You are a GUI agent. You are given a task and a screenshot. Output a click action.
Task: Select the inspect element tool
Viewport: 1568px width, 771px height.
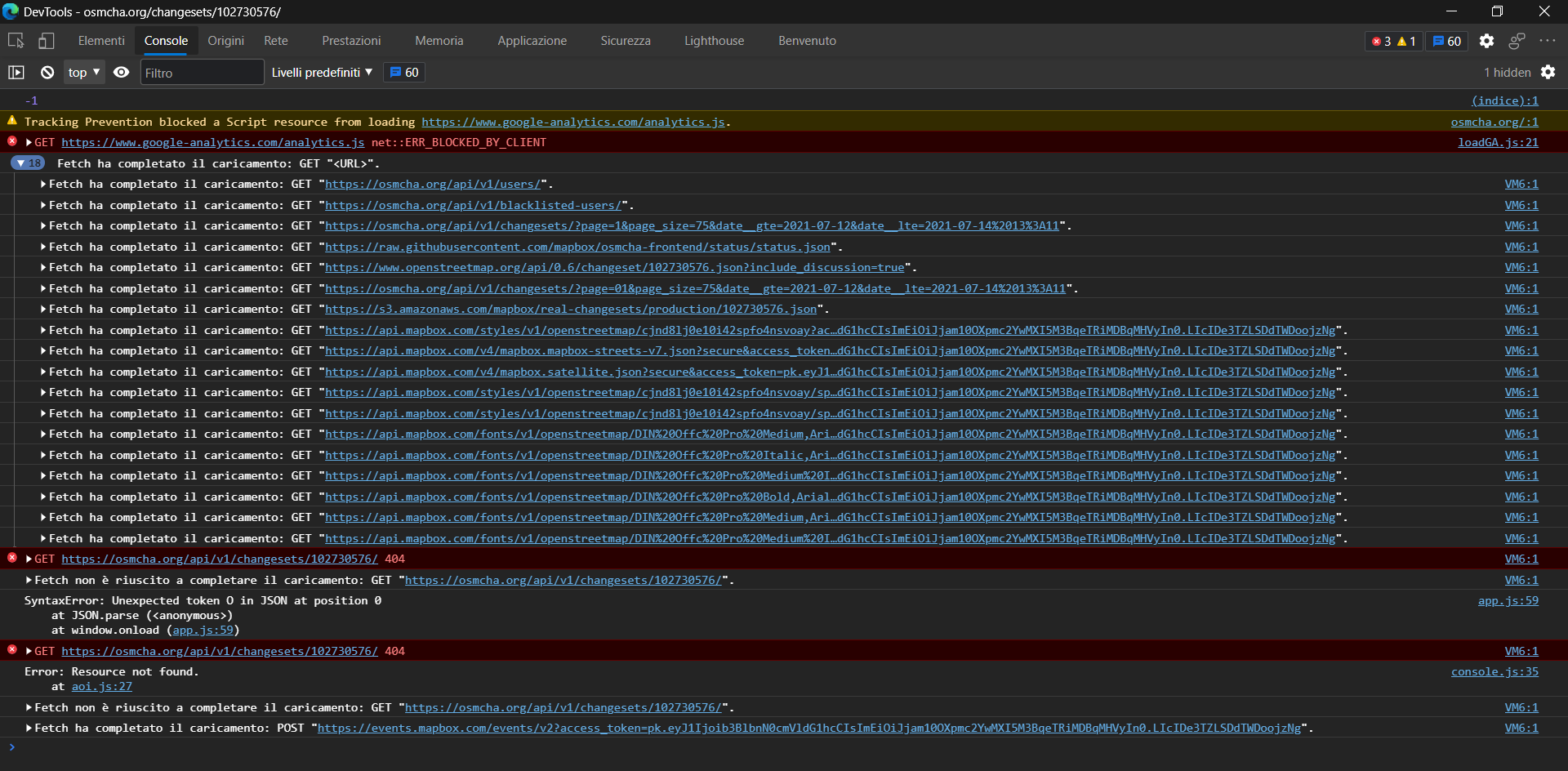coord(15,40)
